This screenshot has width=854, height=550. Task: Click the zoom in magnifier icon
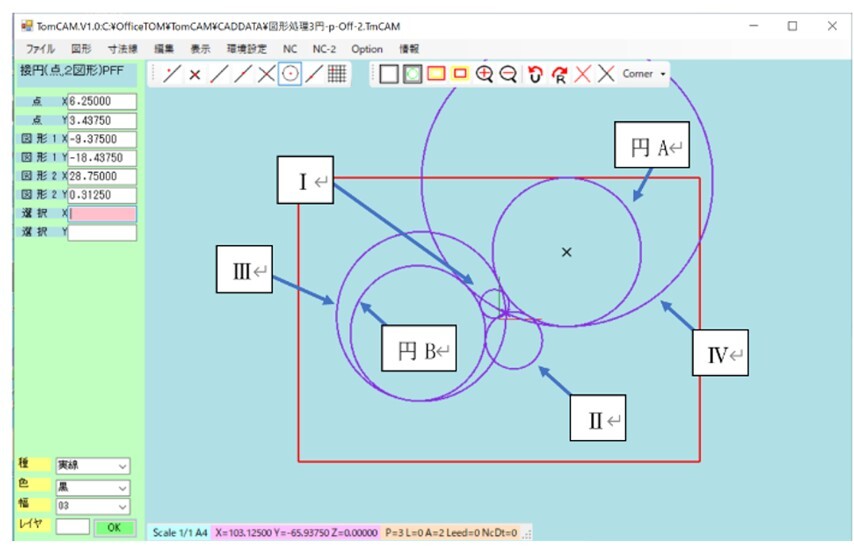pos(485,74)
